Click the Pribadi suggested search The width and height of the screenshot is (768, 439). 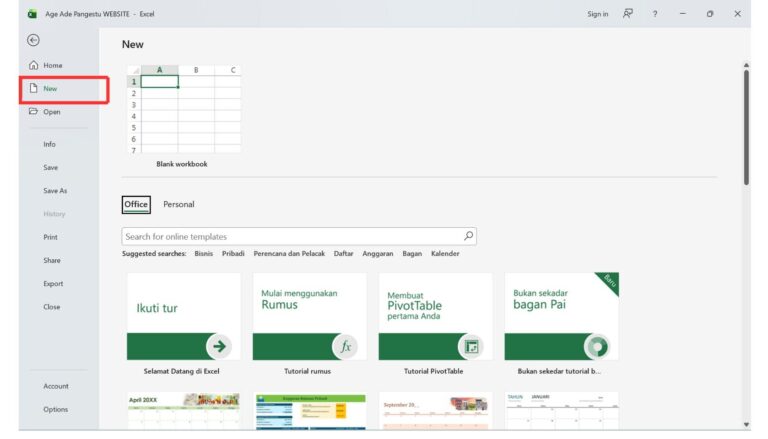[x=233, y=253]
